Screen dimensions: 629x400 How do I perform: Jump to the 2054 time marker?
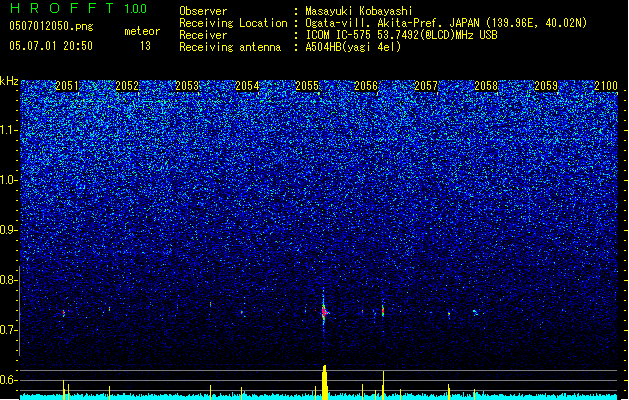[x=247, y=86]
